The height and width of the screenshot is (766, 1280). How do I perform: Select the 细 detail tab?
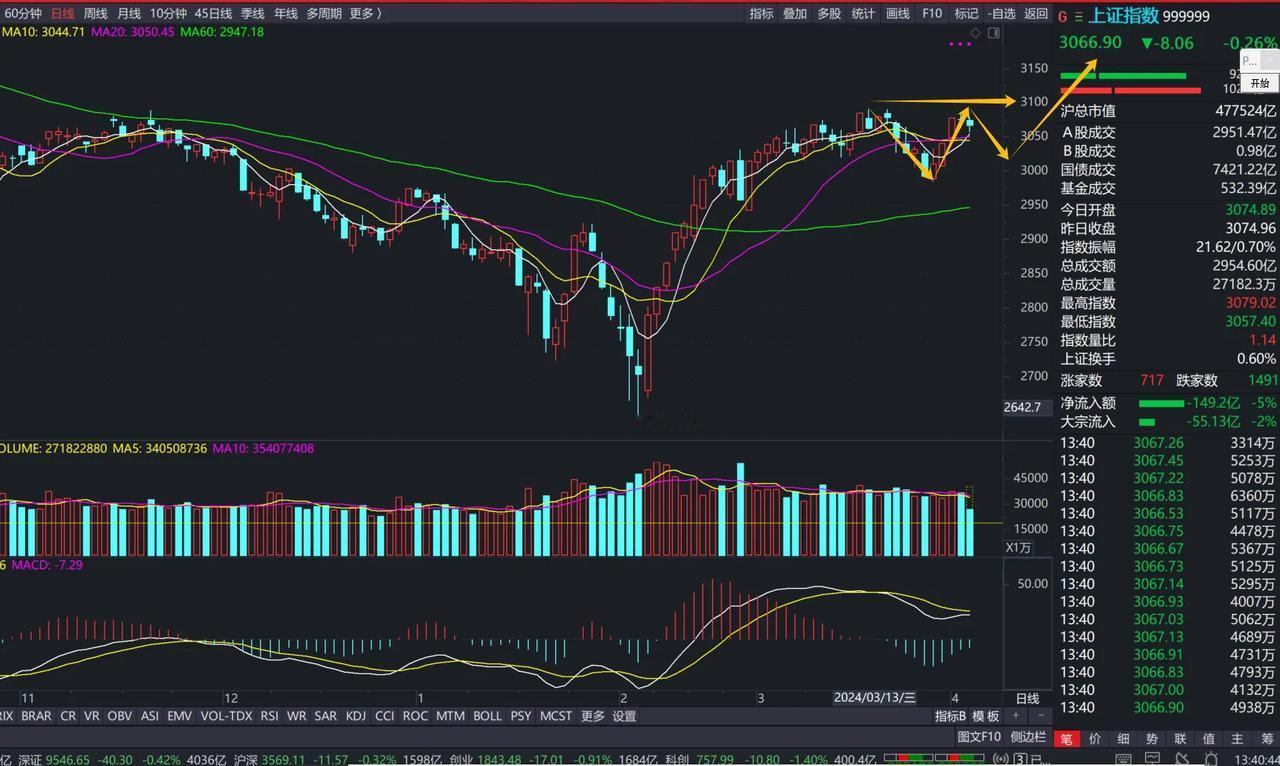[x=1123, y=739]
